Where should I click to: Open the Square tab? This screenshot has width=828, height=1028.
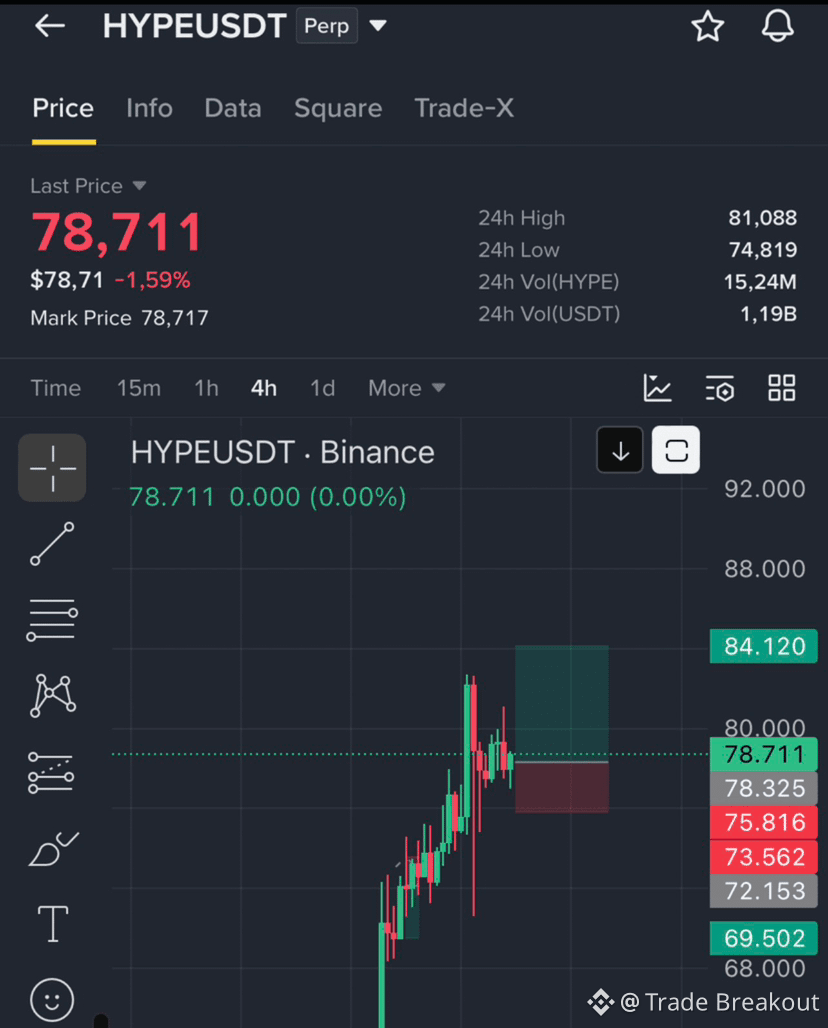tap(338, 109)
